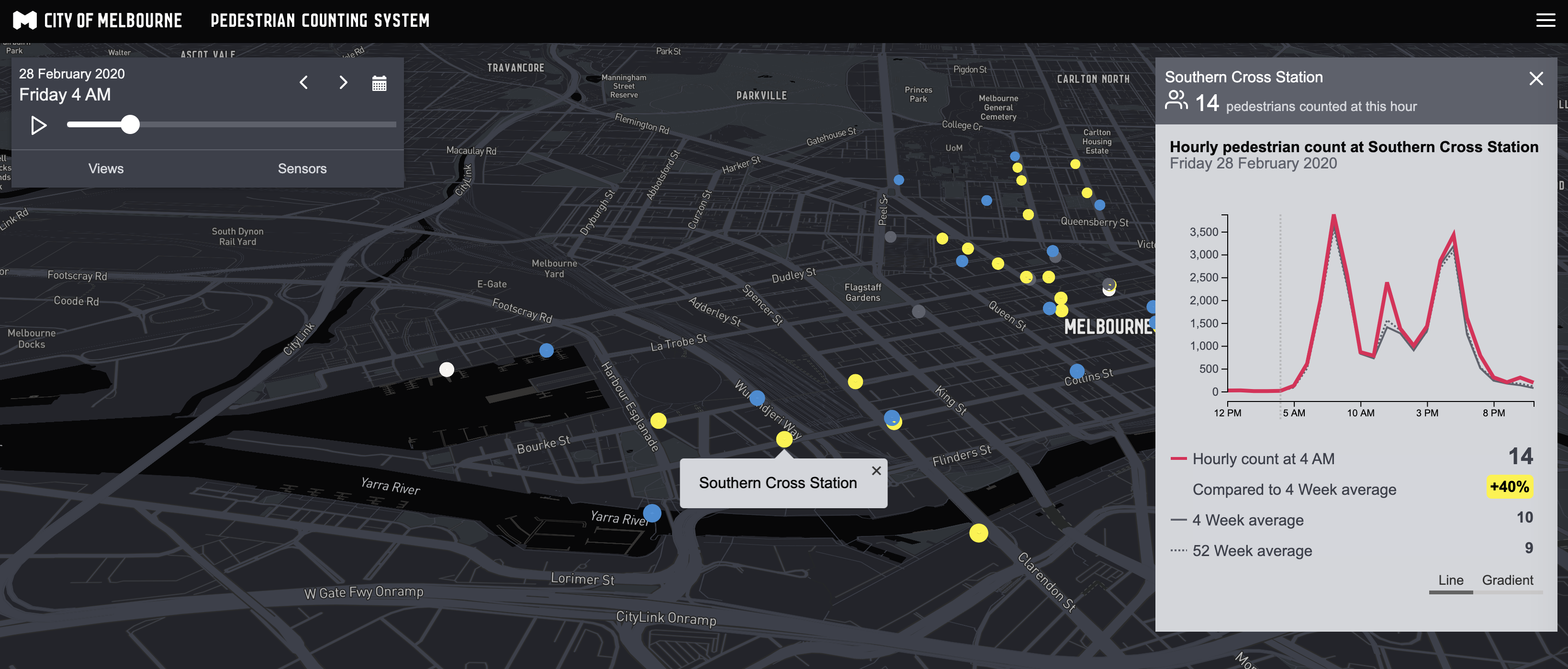The width and height of the screenshot is (1568, 669).
Task: Click the hour slider handle
Action: click(130, 125)
